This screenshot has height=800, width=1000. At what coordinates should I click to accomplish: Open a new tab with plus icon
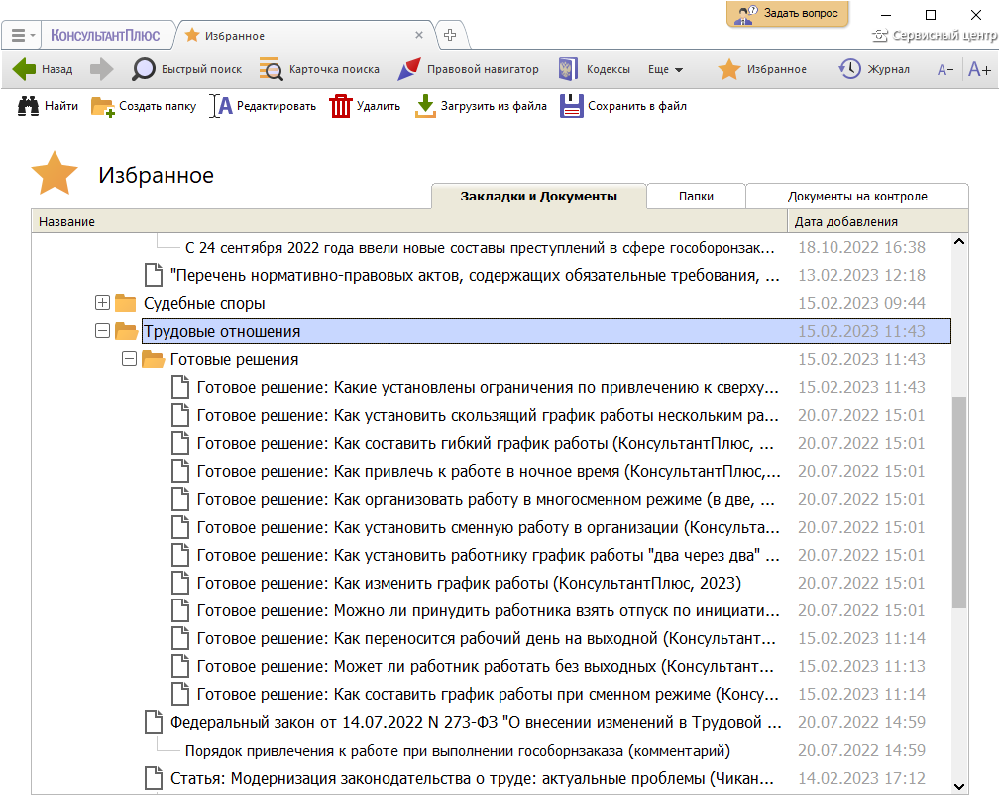450,35
